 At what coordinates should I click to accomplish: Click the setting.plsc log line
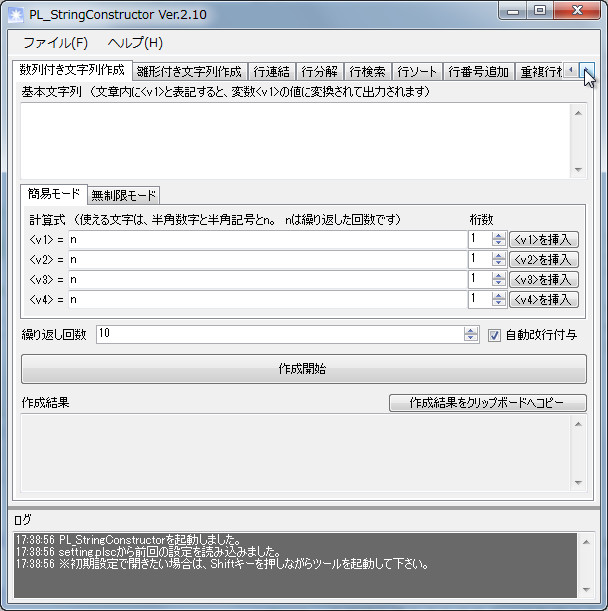pyautogui.click(x=148, y=552)
